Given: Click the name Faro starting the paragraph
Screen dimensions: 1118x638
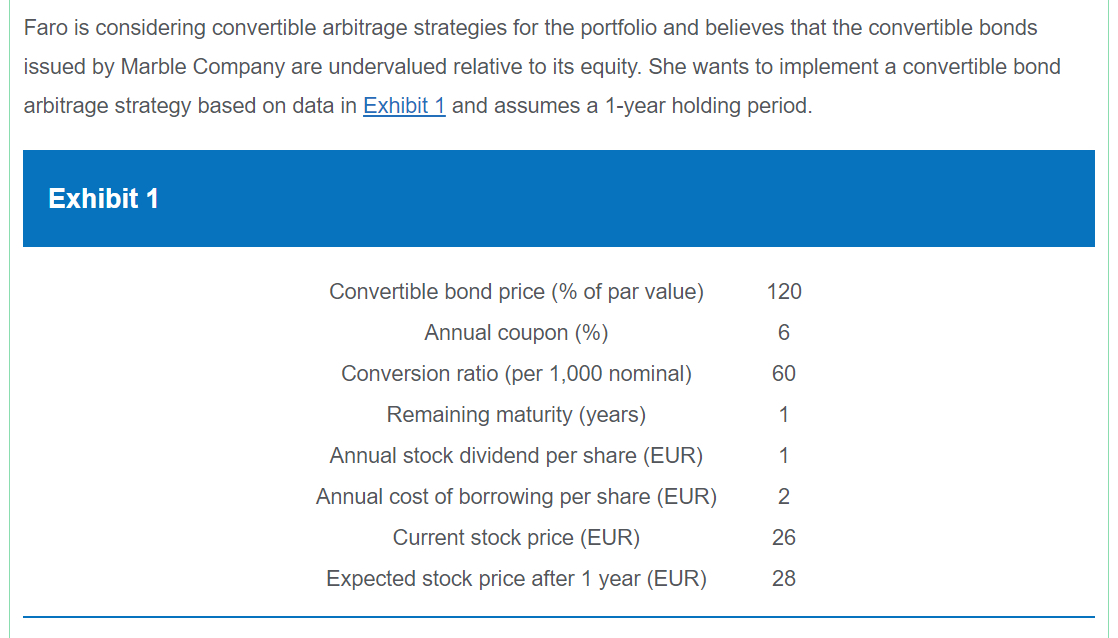Looking at the screenshot, I should tap(46, 28).
